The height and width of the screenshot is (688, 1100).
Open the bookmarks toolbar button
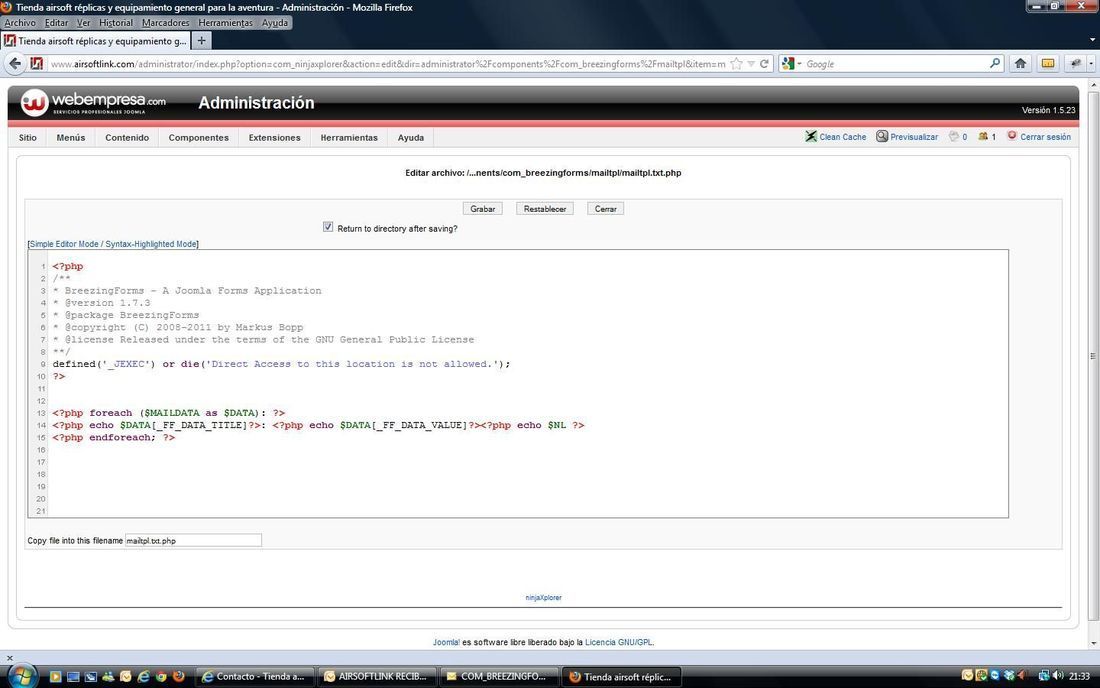coord(1047,64)
